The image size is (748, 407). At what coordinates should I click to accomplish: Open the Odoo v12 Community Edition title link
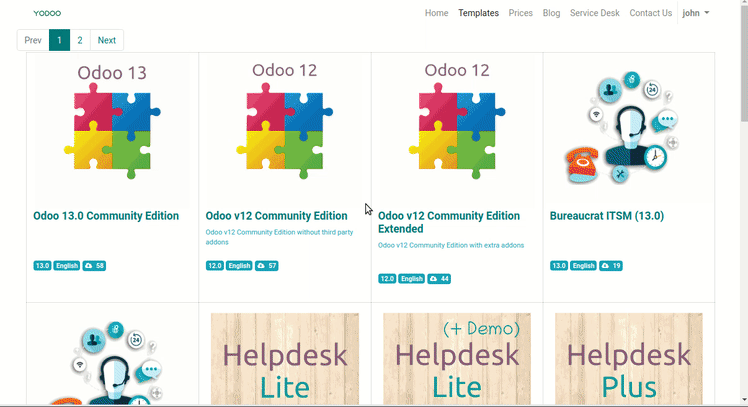tap(276, 216)
